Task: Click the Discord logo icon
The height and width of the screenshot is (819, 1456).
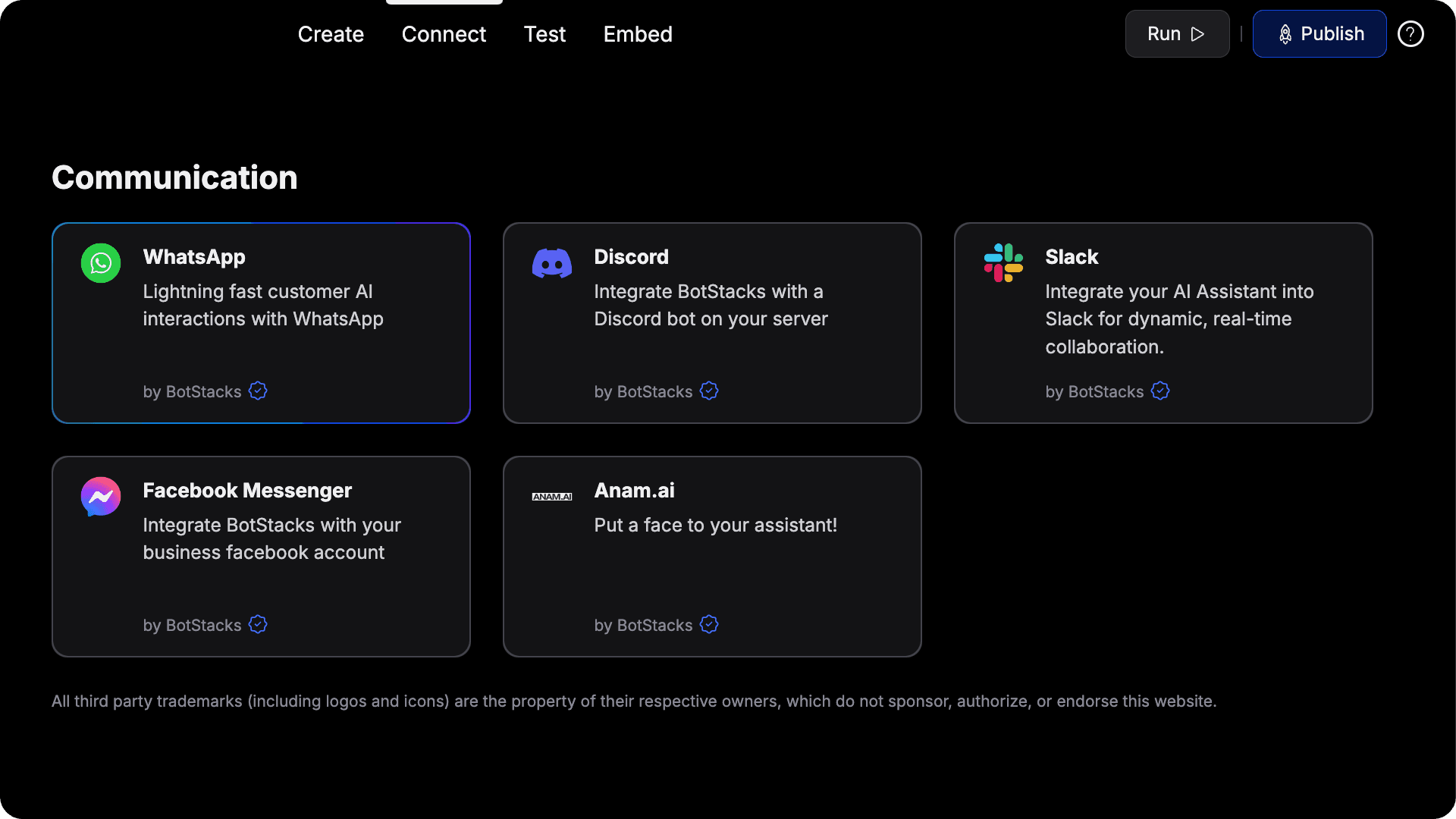Action: 551,263
